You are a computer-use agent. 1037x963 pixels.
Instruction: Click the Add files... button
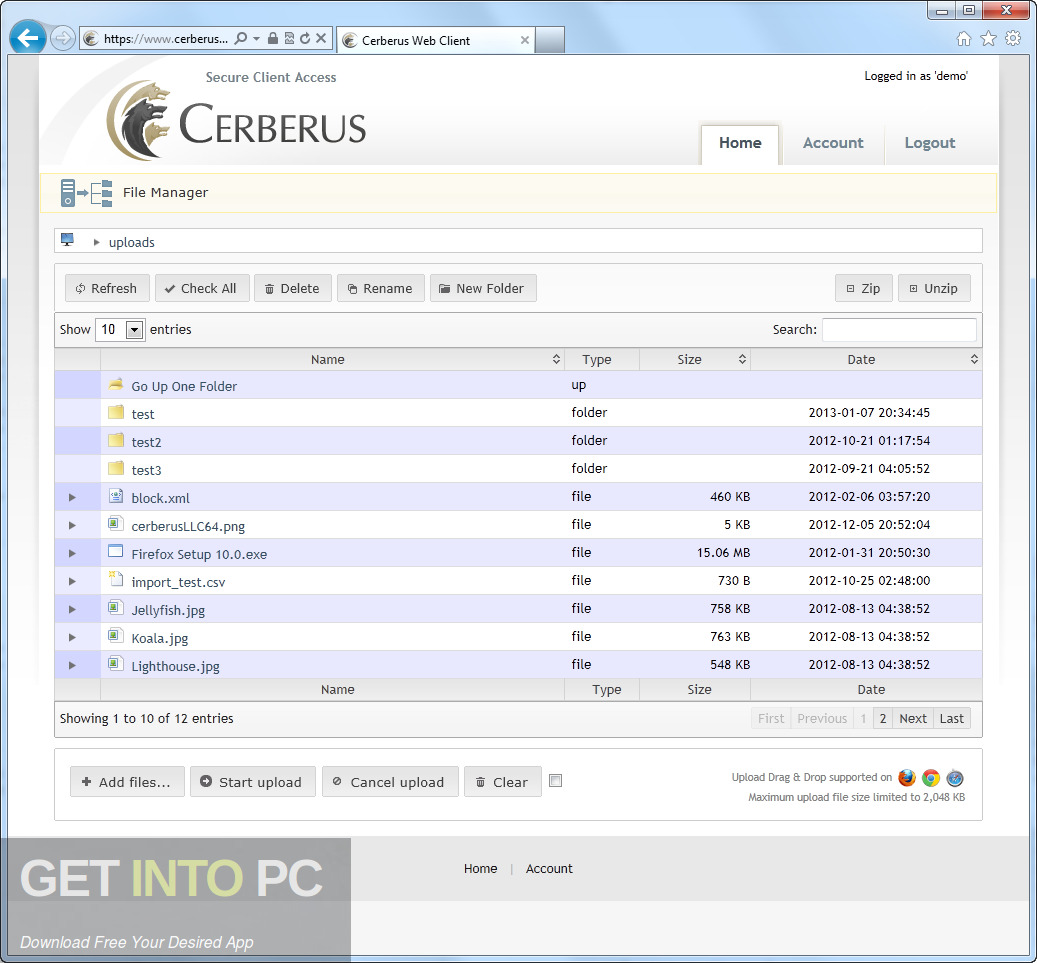point(127,782)
